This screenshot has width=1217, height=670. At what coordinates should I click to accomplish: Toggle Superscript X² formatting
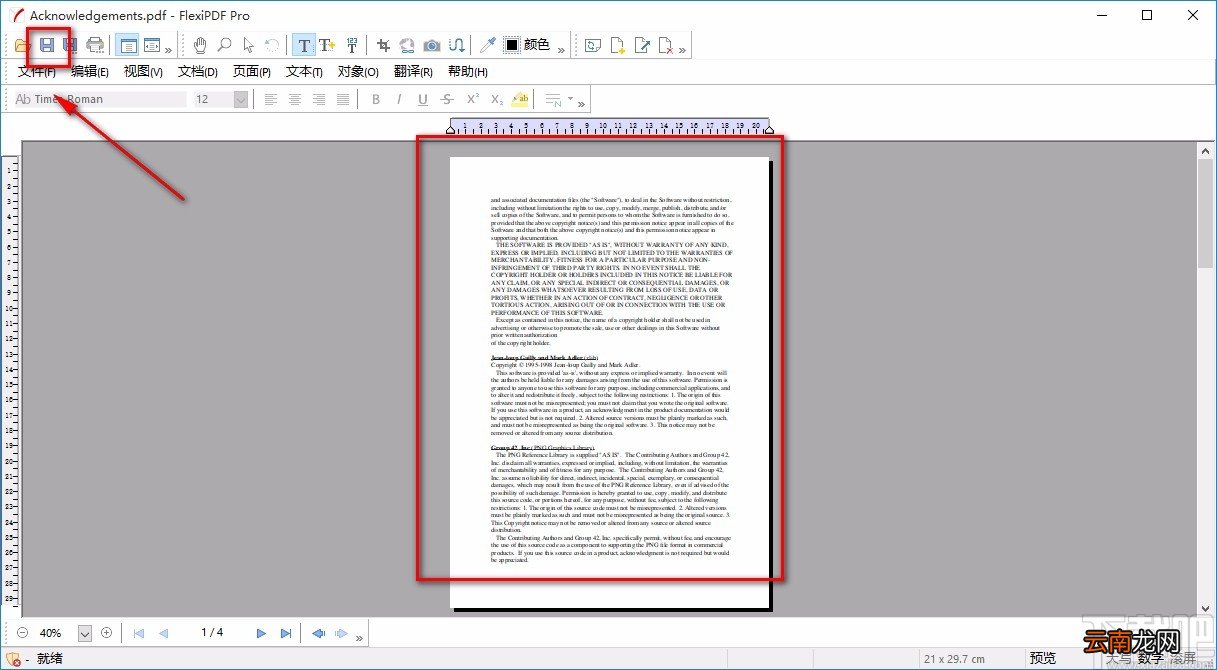pos(472,99)
